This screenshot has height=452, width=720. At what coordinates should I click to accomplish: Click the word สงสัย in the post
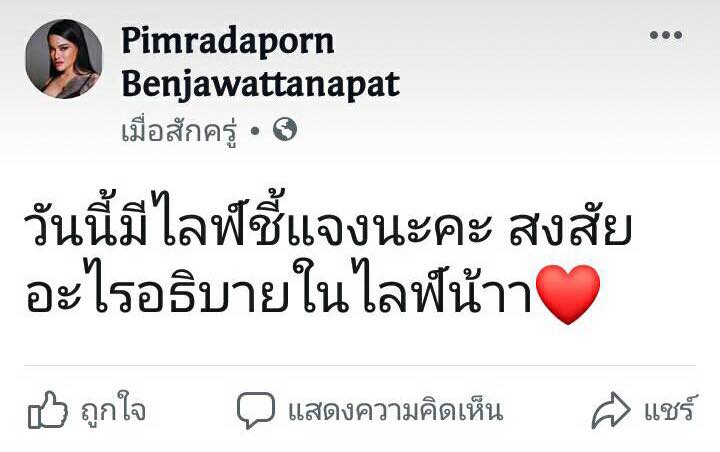pos(569,227)
